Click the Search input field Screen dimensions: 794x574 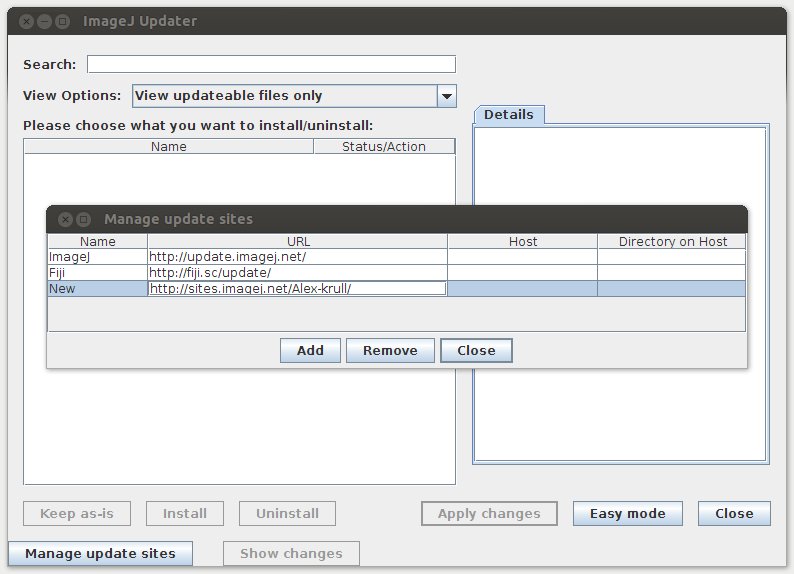coord(271,64)
